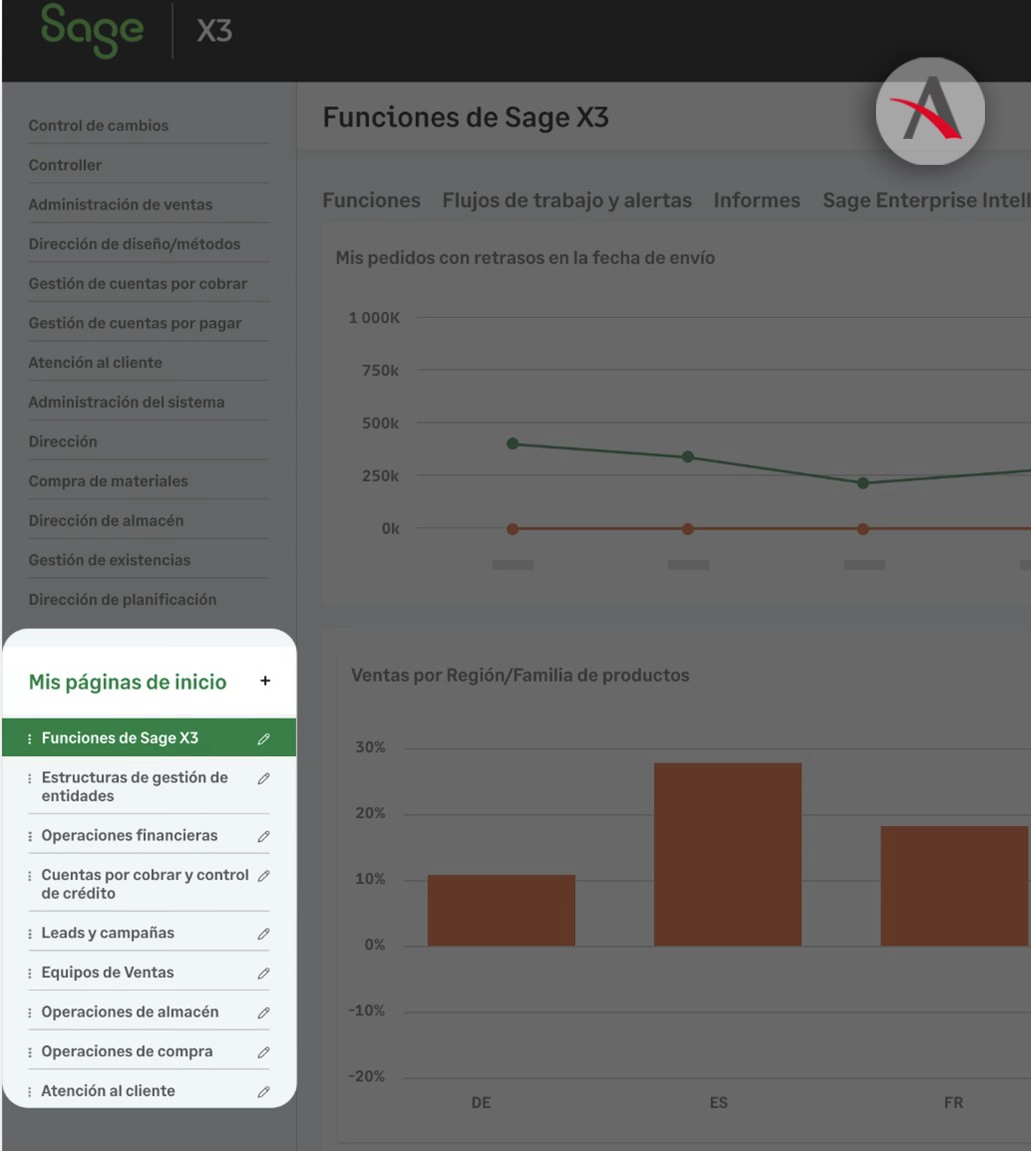Click the Sage logo in the header
The width and height of the screenshot is (1031, 1151).
[x=92, y=30]
